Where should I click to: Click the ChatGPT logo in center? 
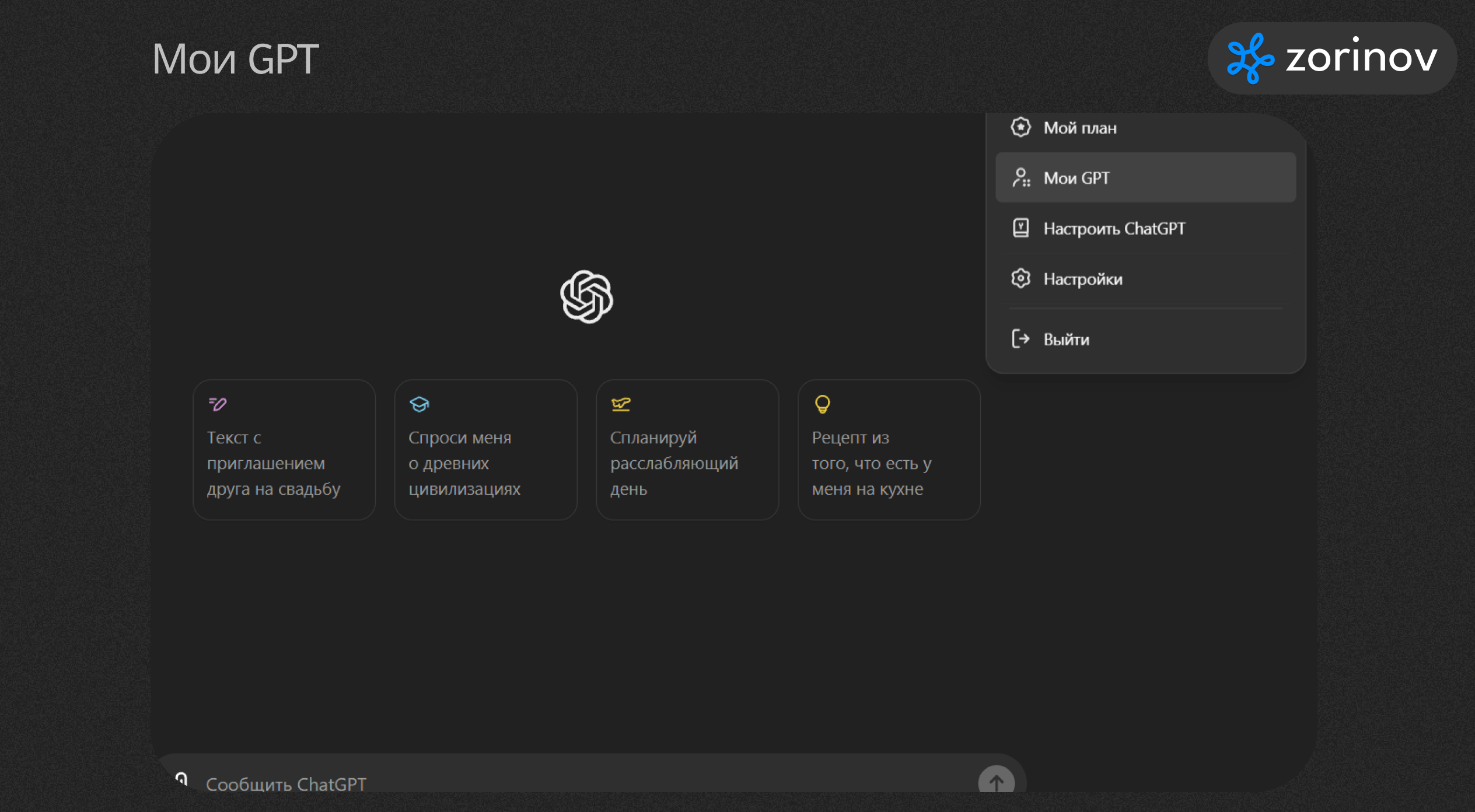pyautogui.click(x=586, y=296)
